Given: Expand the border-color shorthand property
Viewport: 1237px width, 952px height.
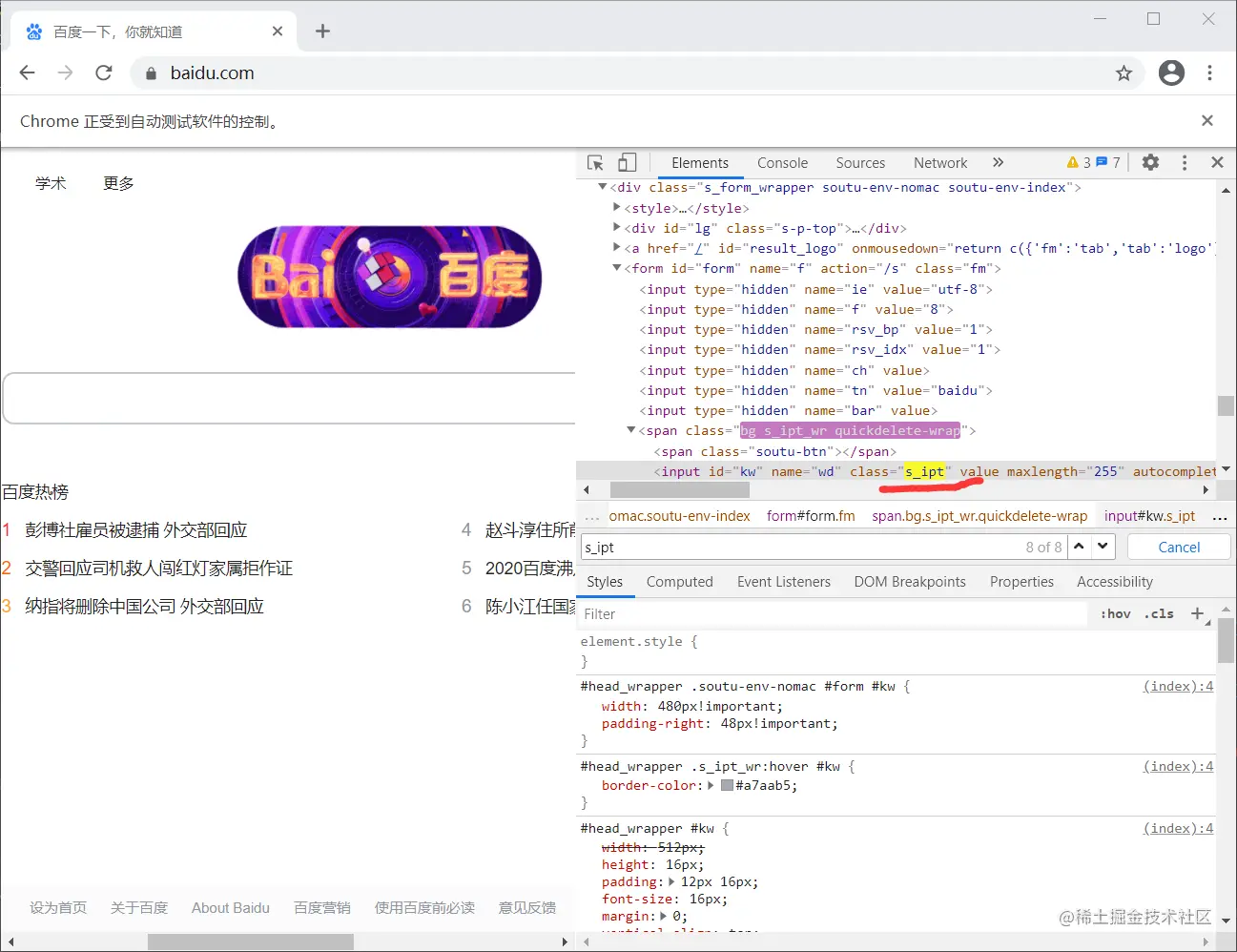Looking at the screenshot, I should 711,786.
